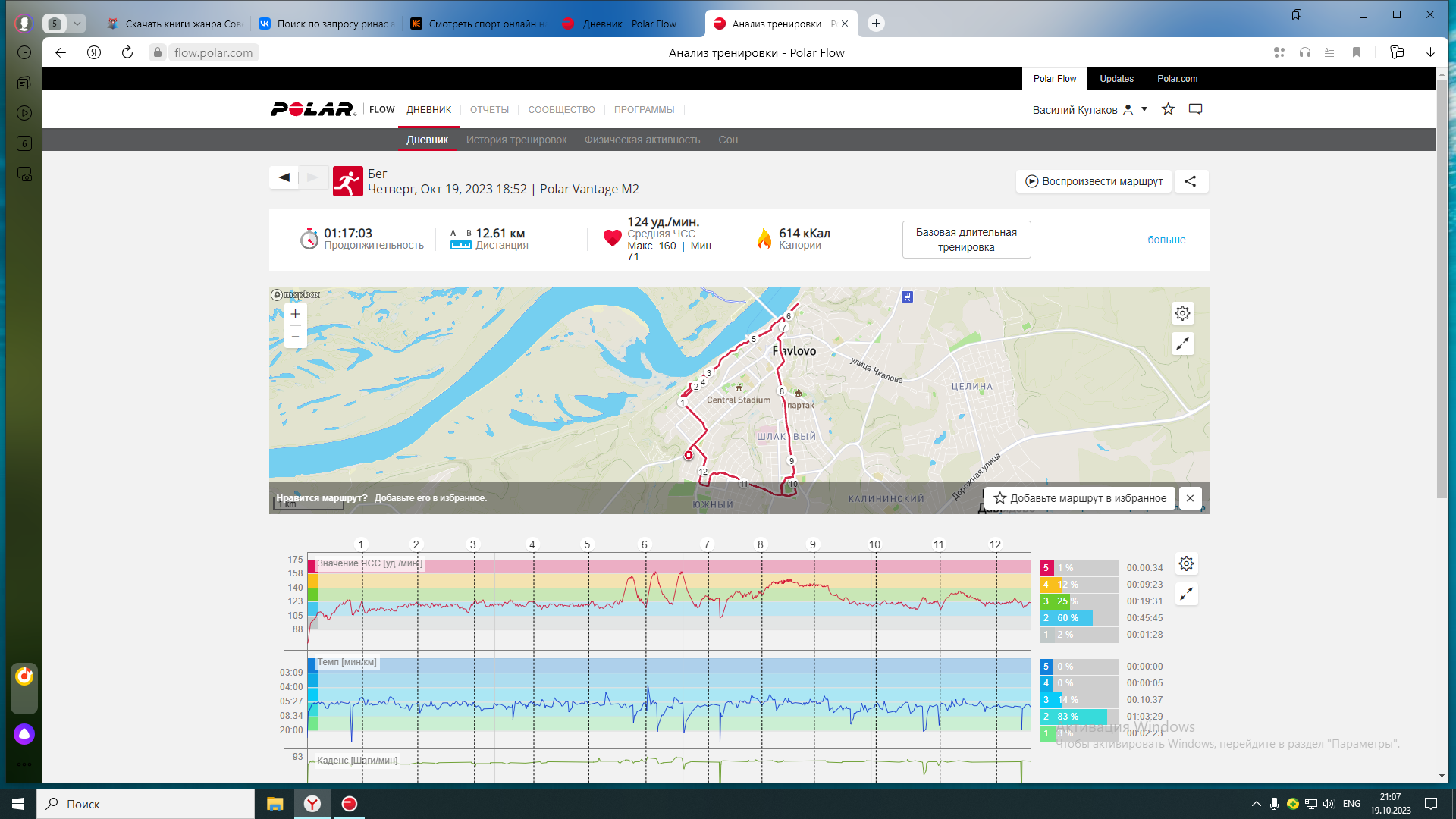Select pace zone 3 swatch
1456x819 pixels.
tap(1046, 700)
